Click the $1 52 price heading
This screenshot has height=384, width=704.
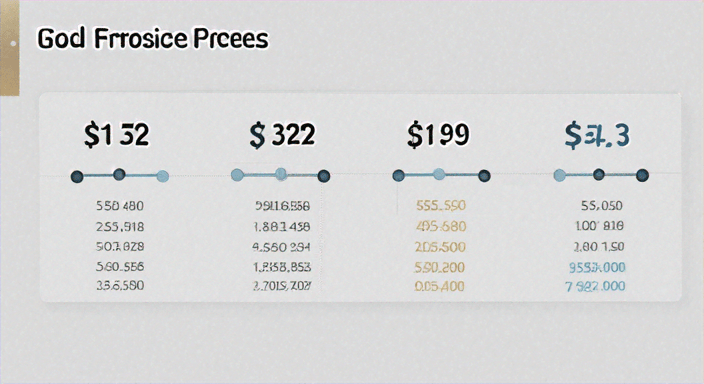tap(116, 135)
